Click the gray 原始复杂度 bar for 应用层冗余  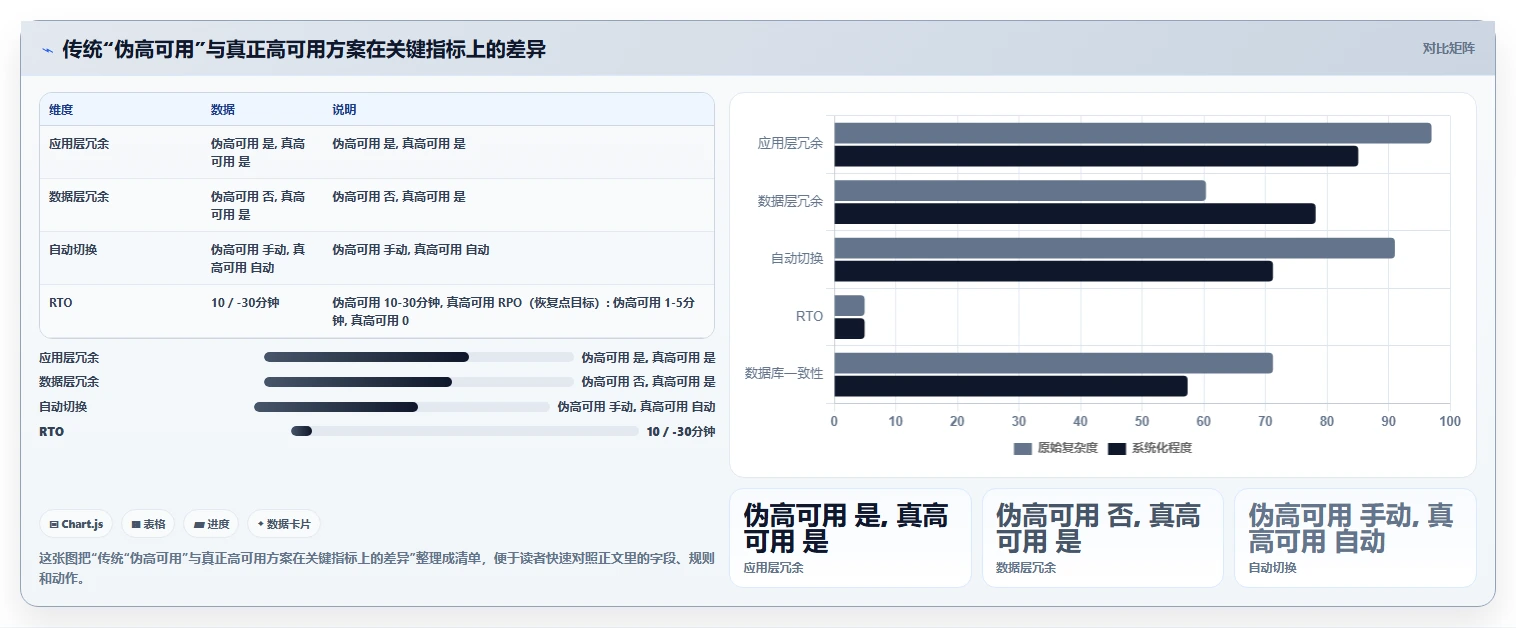(x=1132, y=133)
